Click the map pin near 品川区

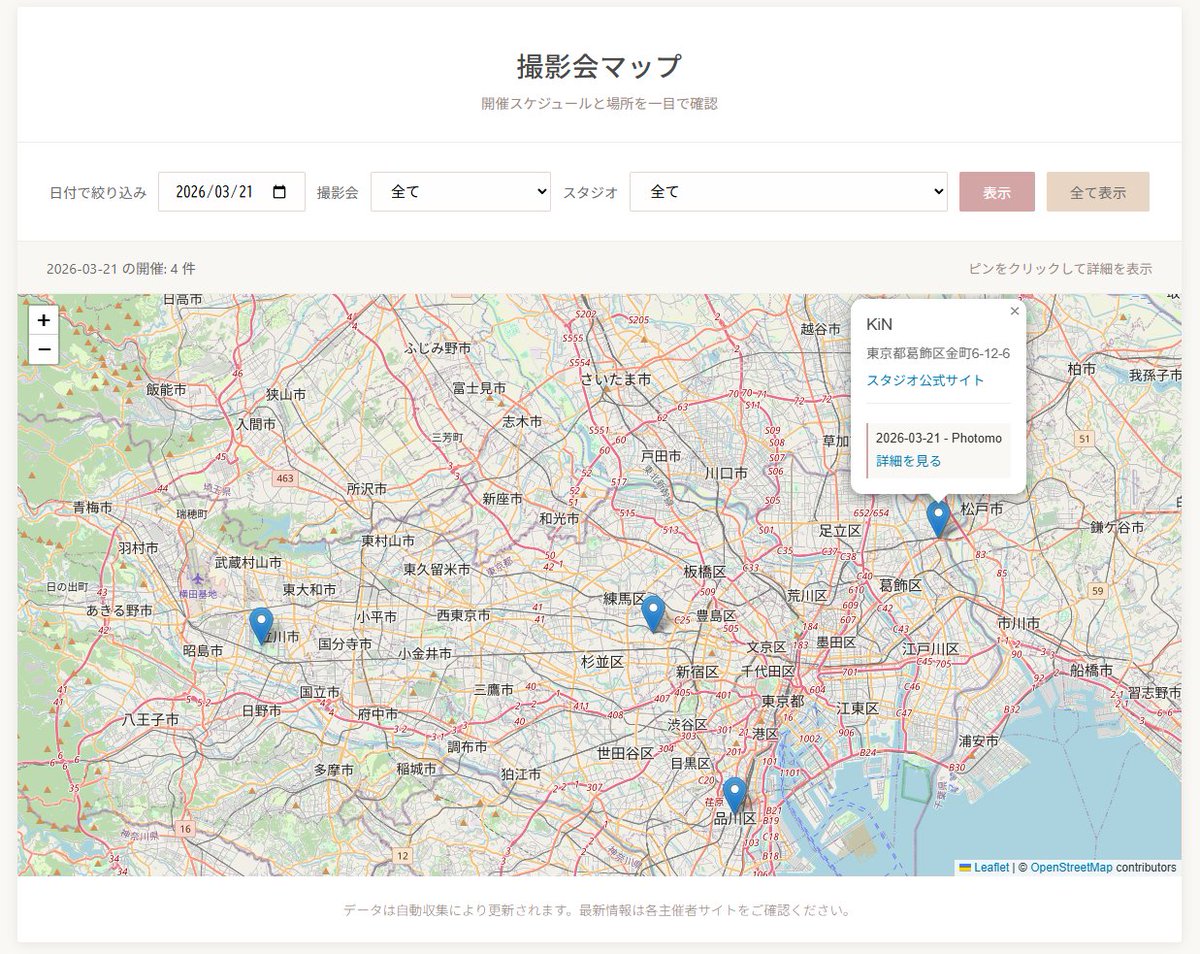click(x=735, y=795)
